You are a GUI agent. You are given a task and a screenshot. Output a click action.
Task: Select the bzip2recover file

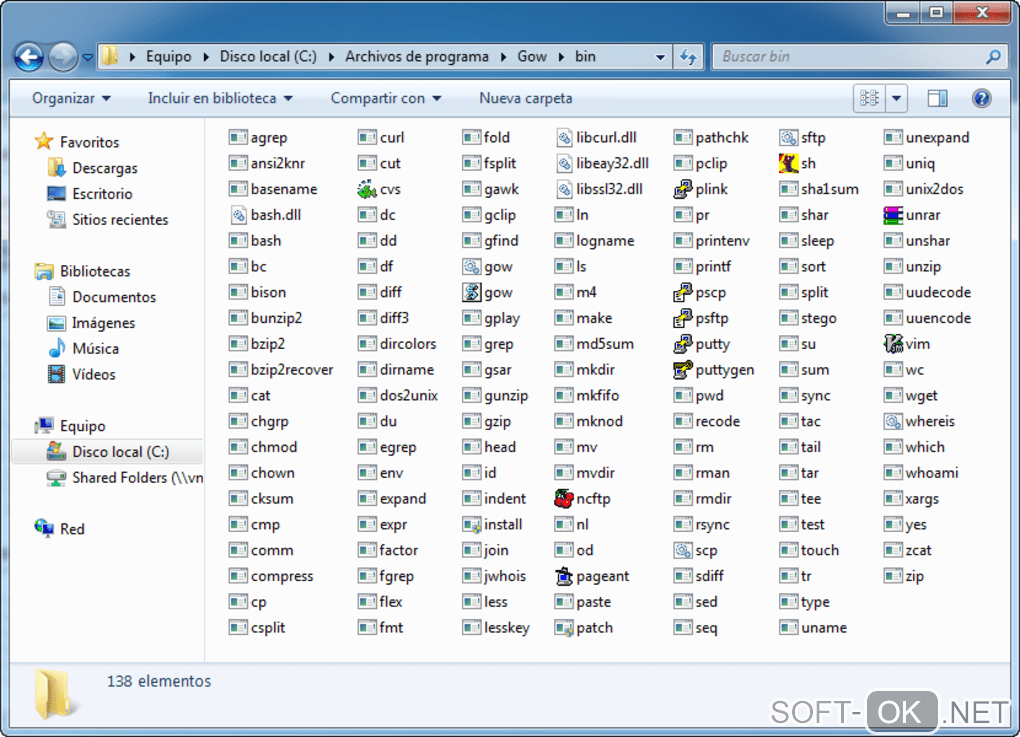(281, 370)
